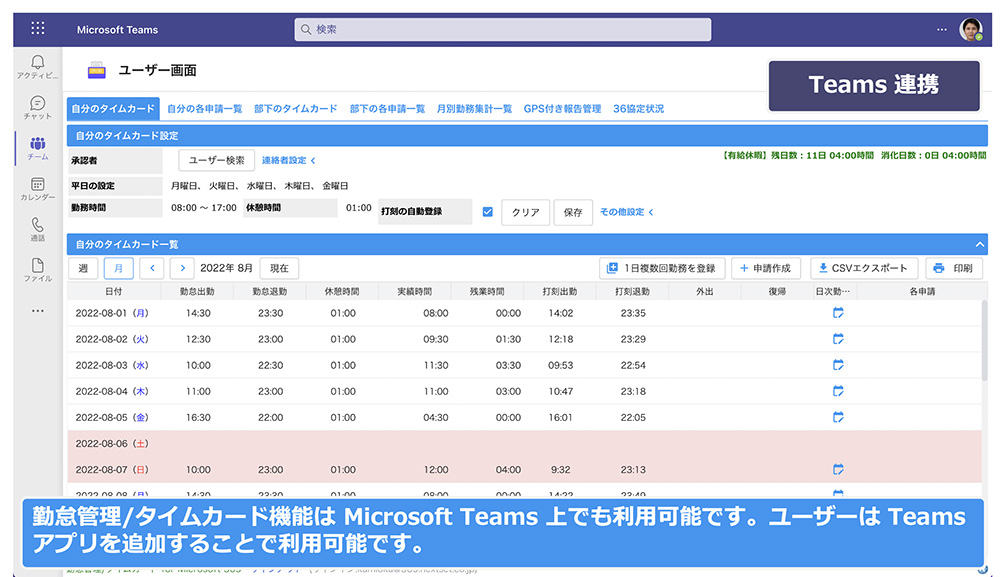Expand the 連絡者設定 link
Viewport: 1000px width, 577px height.
point(288,160)
